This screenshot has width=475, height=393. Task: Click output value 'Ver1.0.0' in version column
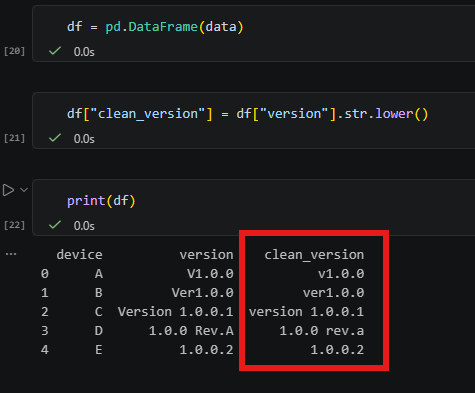203,293
